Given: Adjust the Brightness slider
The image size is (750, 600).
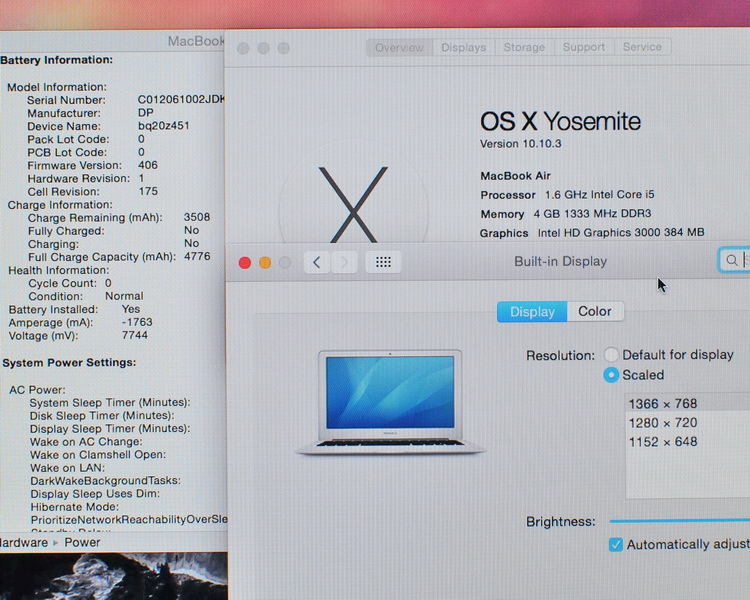Looking at the screenshot, I should click(x=679, y=521).
